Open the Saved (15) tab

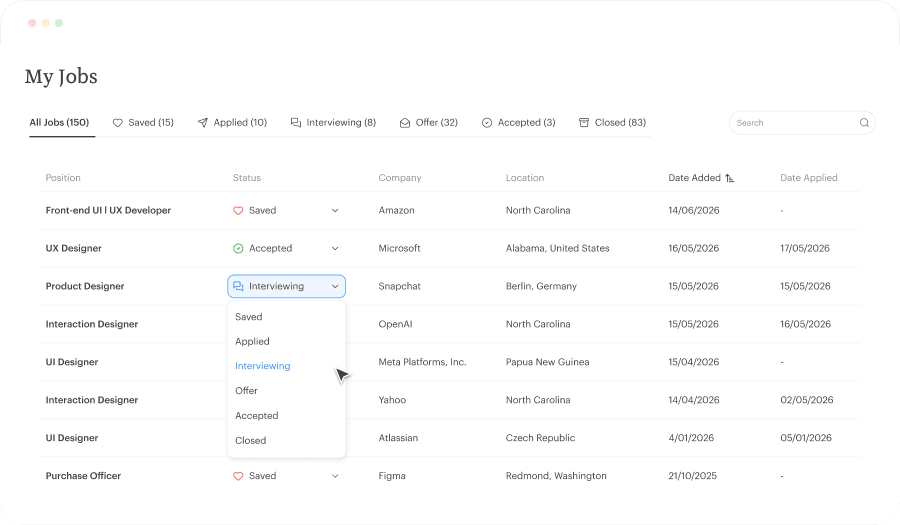point(143,122)
